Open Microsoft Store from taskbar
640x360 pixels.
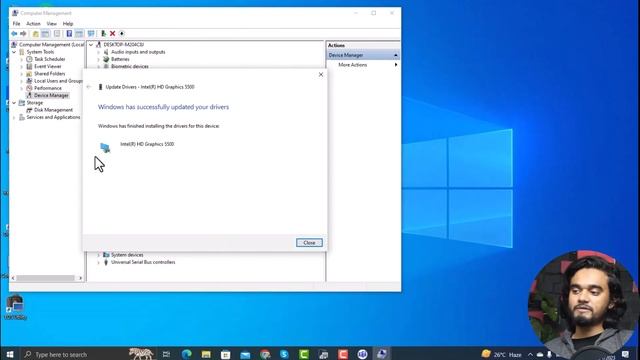(225, 354)
